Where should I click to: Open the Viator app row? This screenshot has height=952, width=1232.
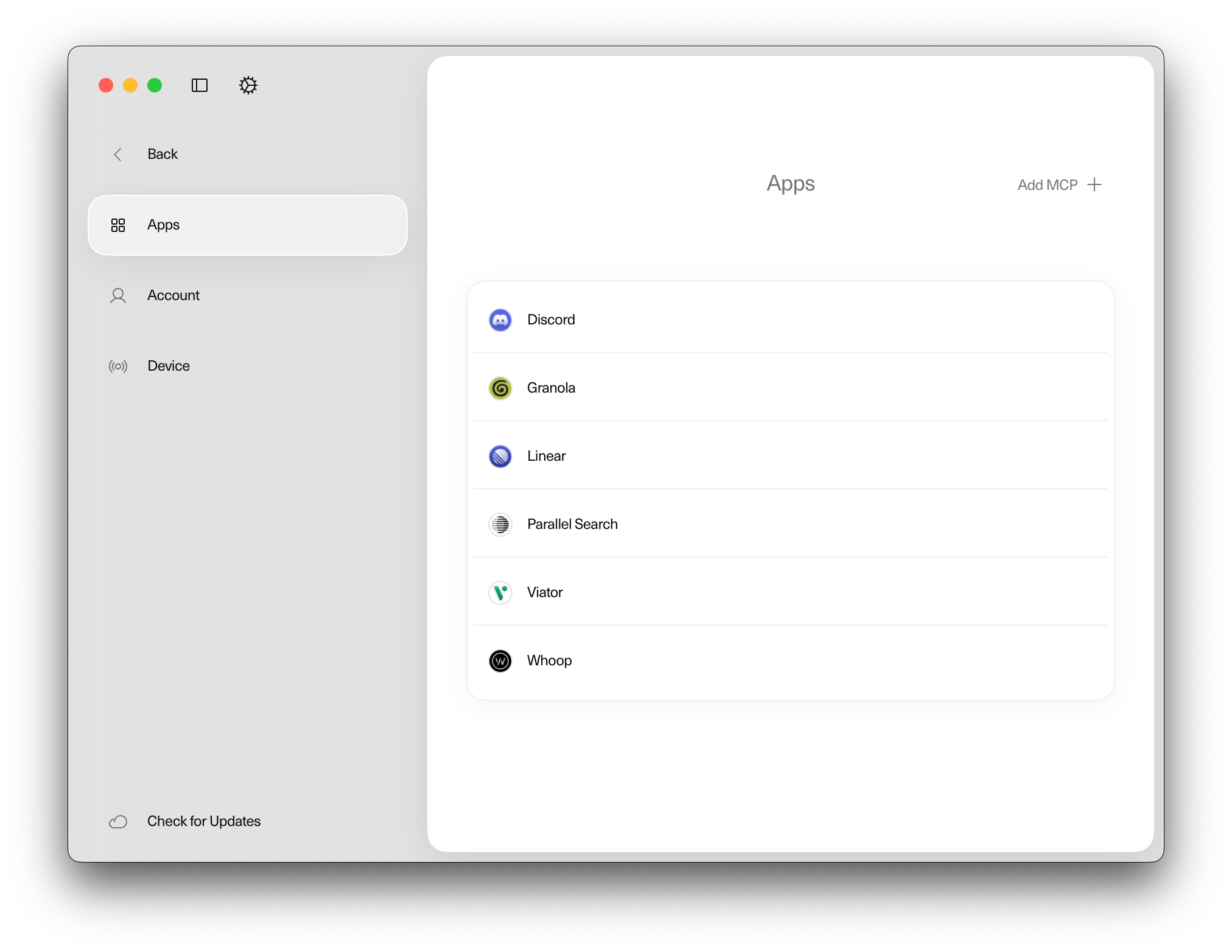tap(790, 592)
